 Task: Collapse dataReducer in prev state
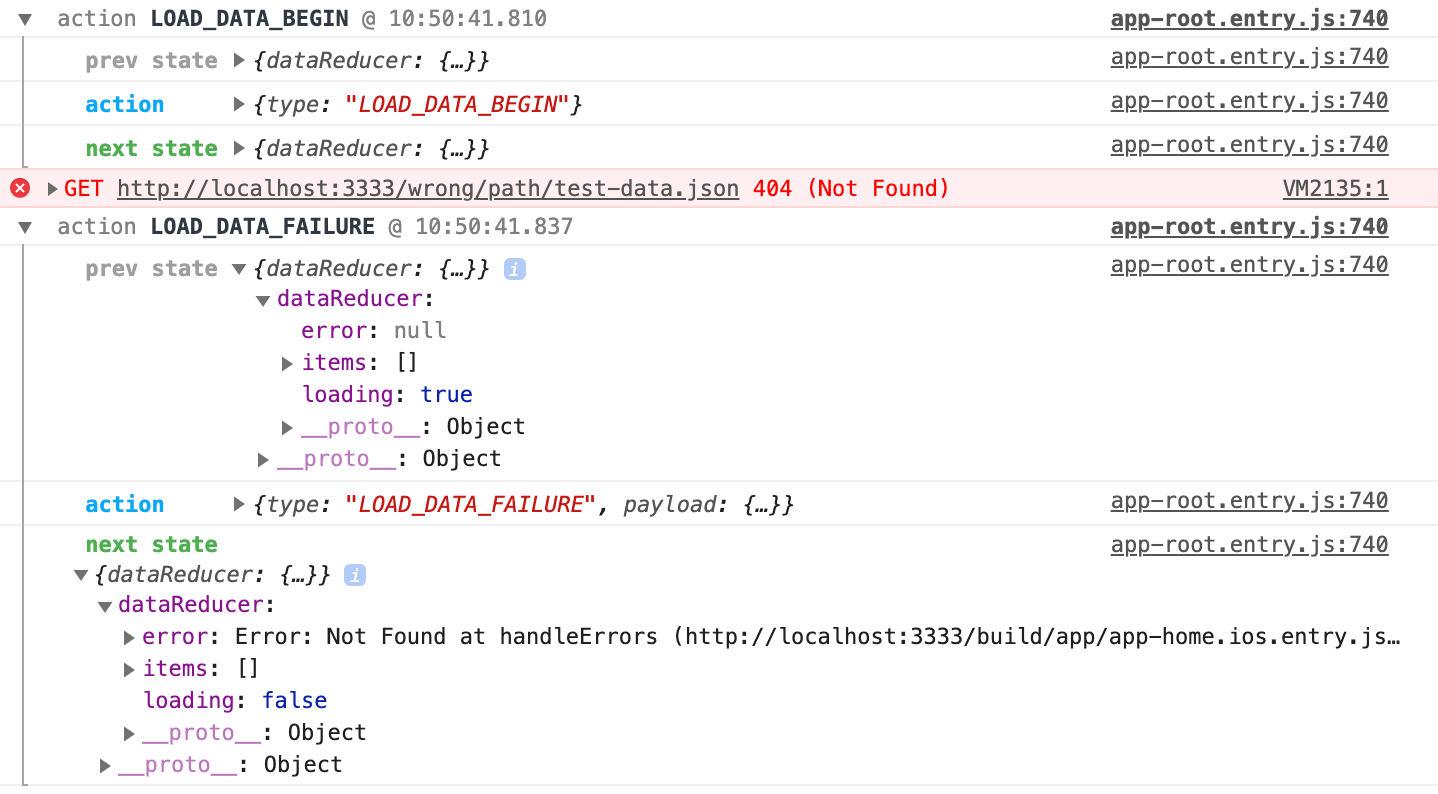(x=263, y=300)
